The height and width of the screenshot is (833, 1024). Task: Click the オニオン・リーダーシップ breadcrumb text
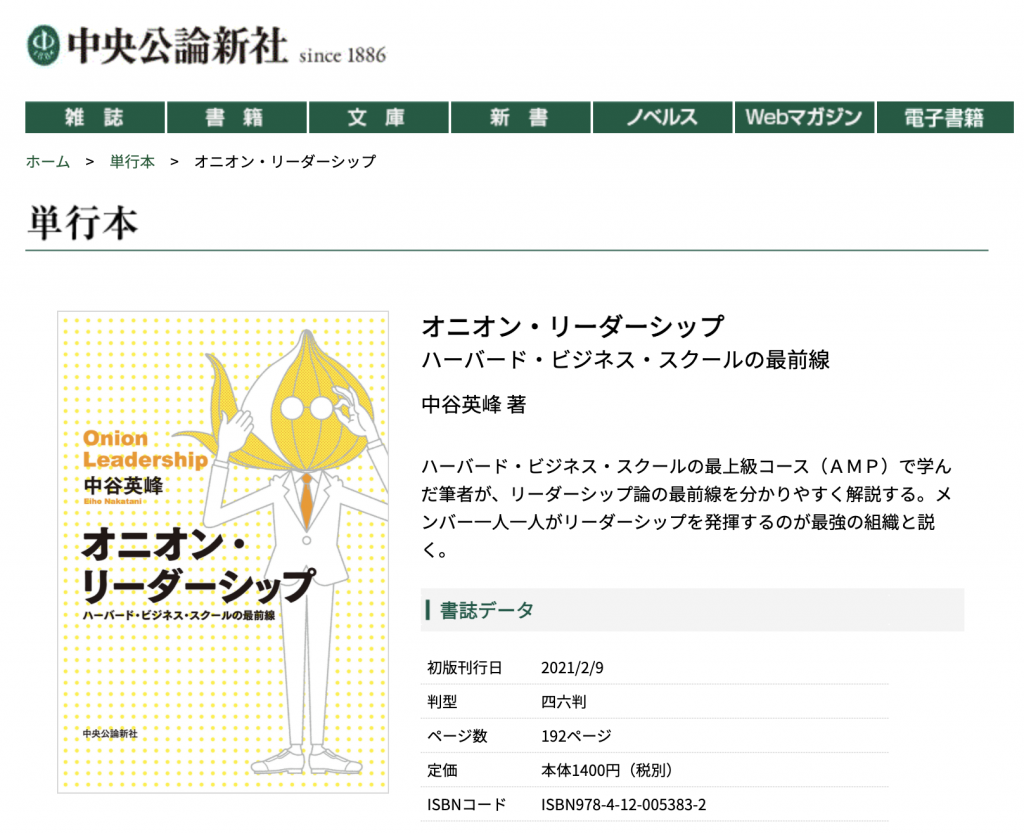tap(285, 161)
